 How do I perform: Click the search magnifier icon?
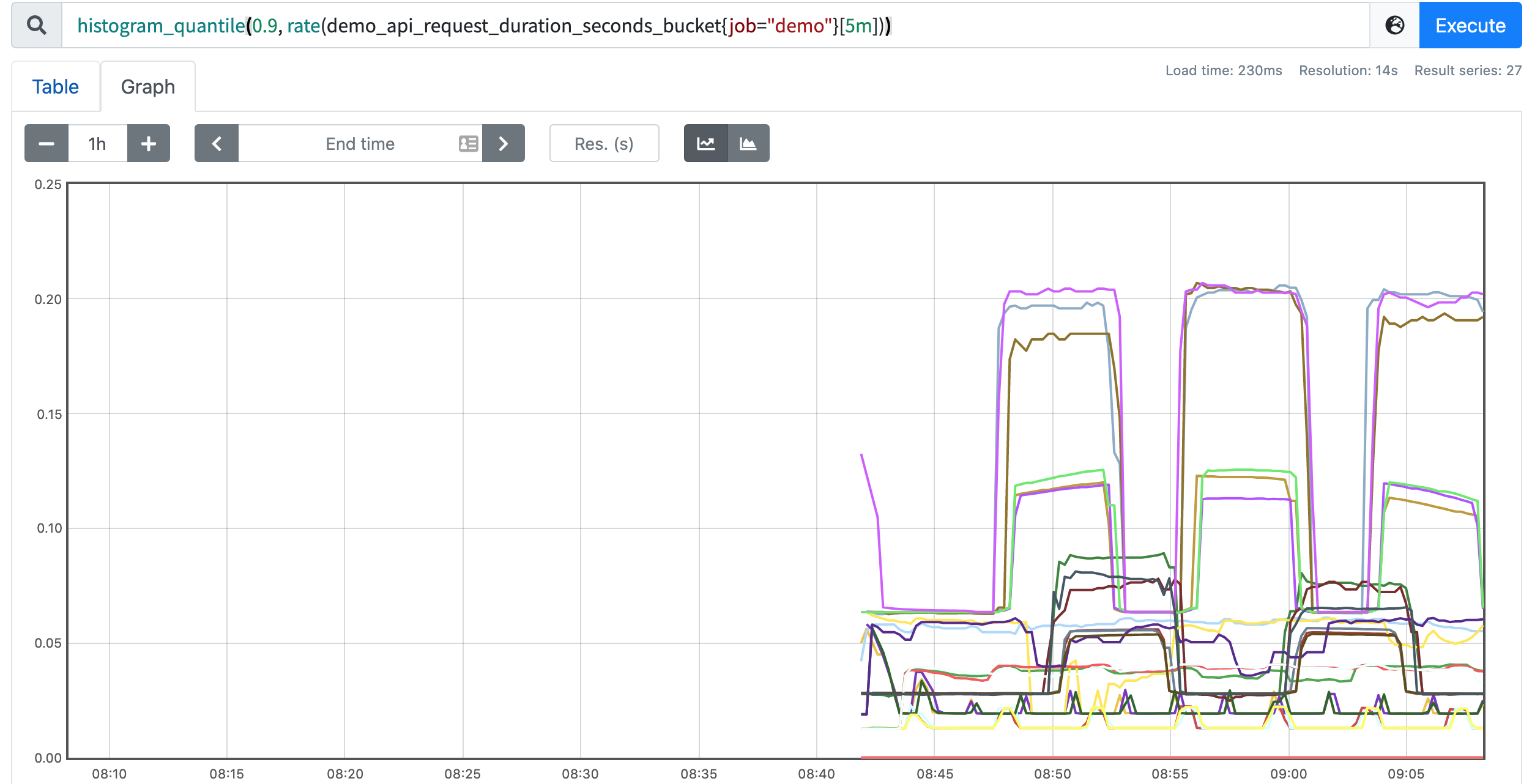tap(36, 26)
